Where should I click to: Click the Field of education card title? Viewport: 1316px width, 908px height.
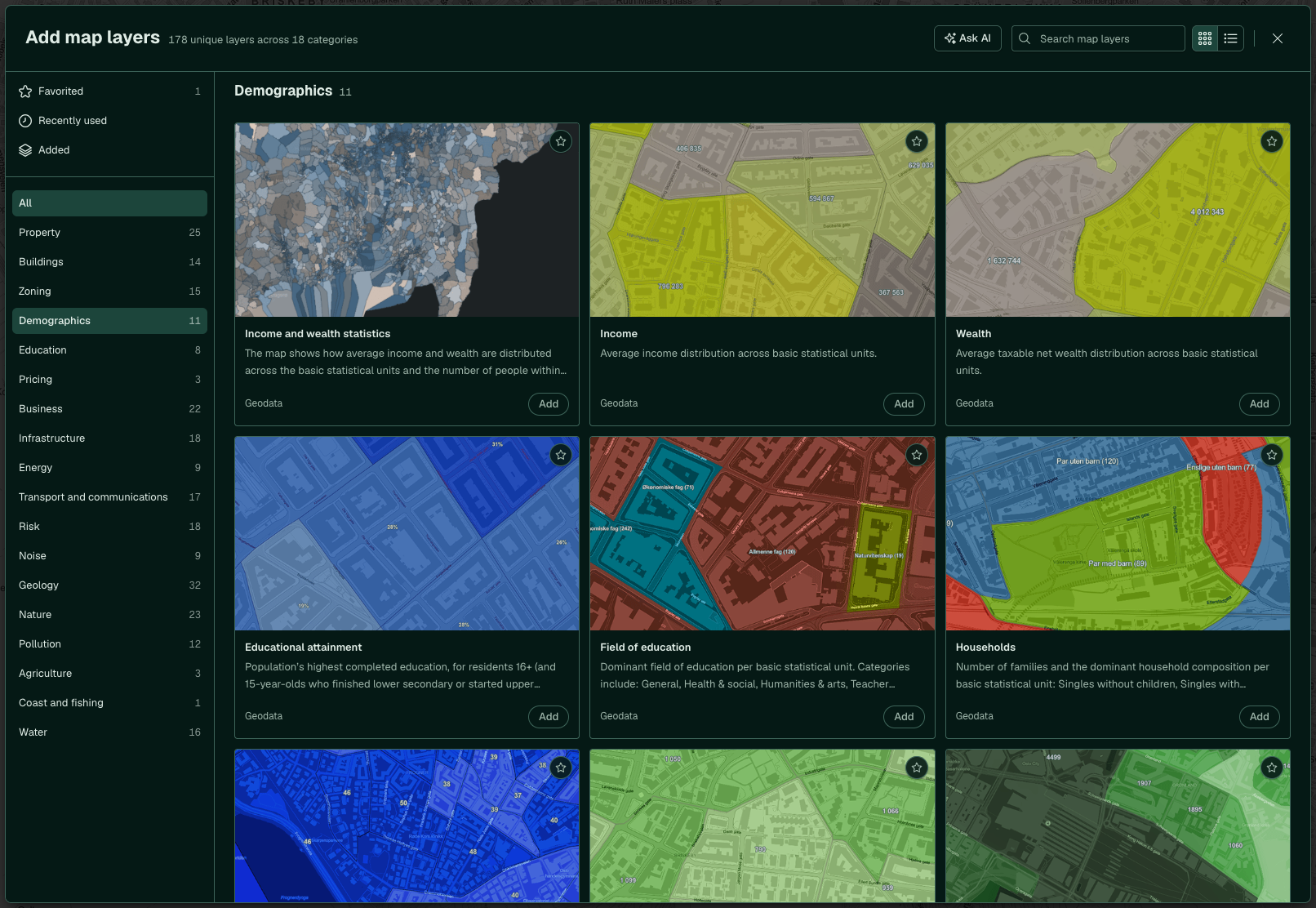645,648
